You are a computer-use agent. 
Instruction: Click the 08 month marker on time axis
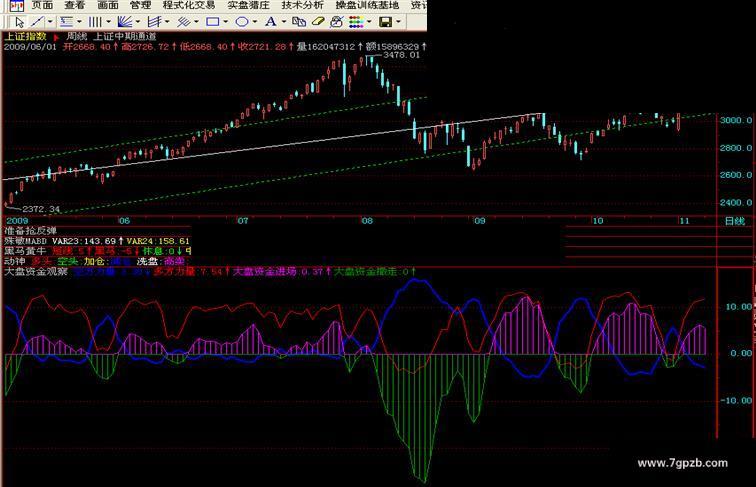[x=367, y=221]
